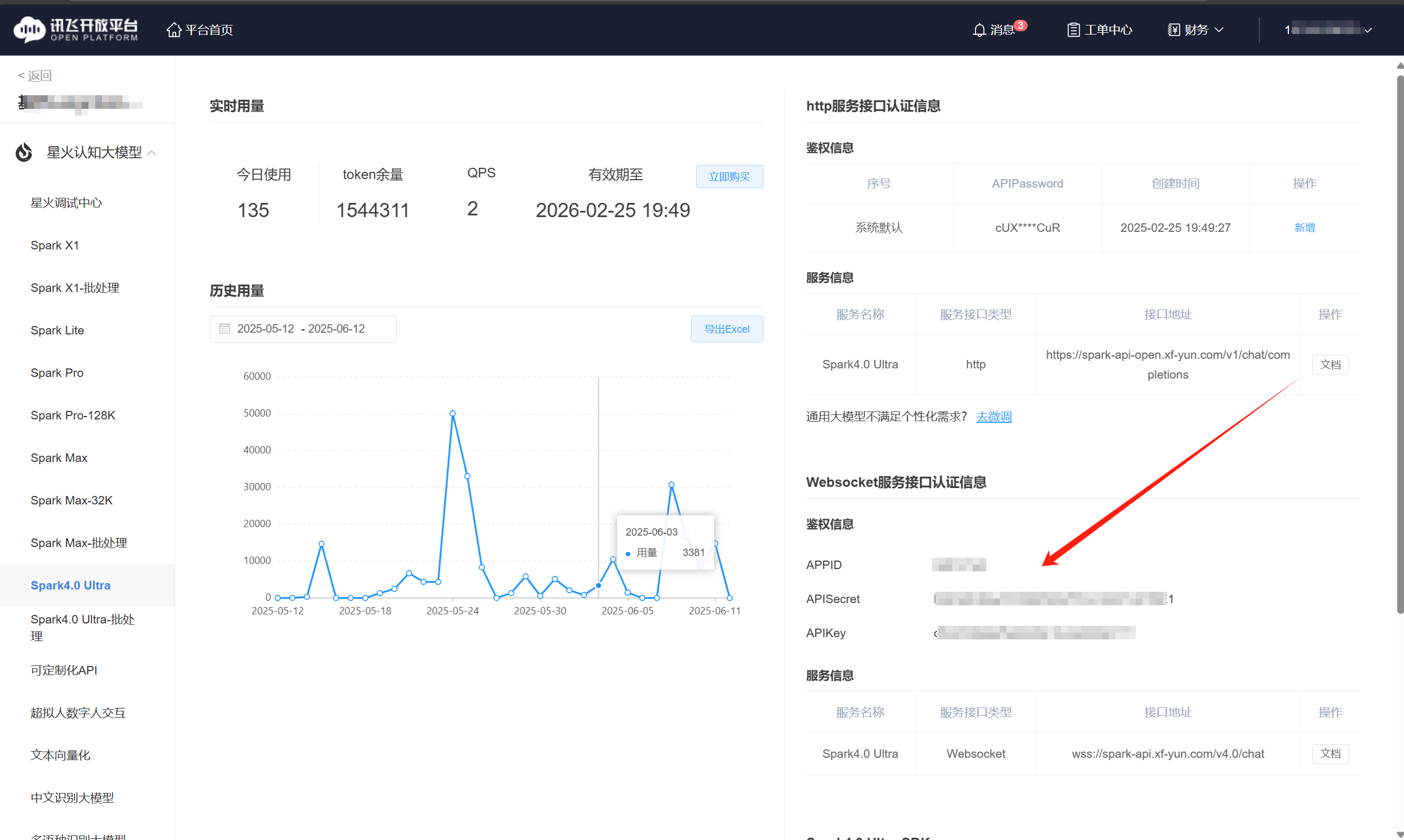1404x840 pixels.
Task: Click the 导出Excel button
Action: (x=726, y=329)
